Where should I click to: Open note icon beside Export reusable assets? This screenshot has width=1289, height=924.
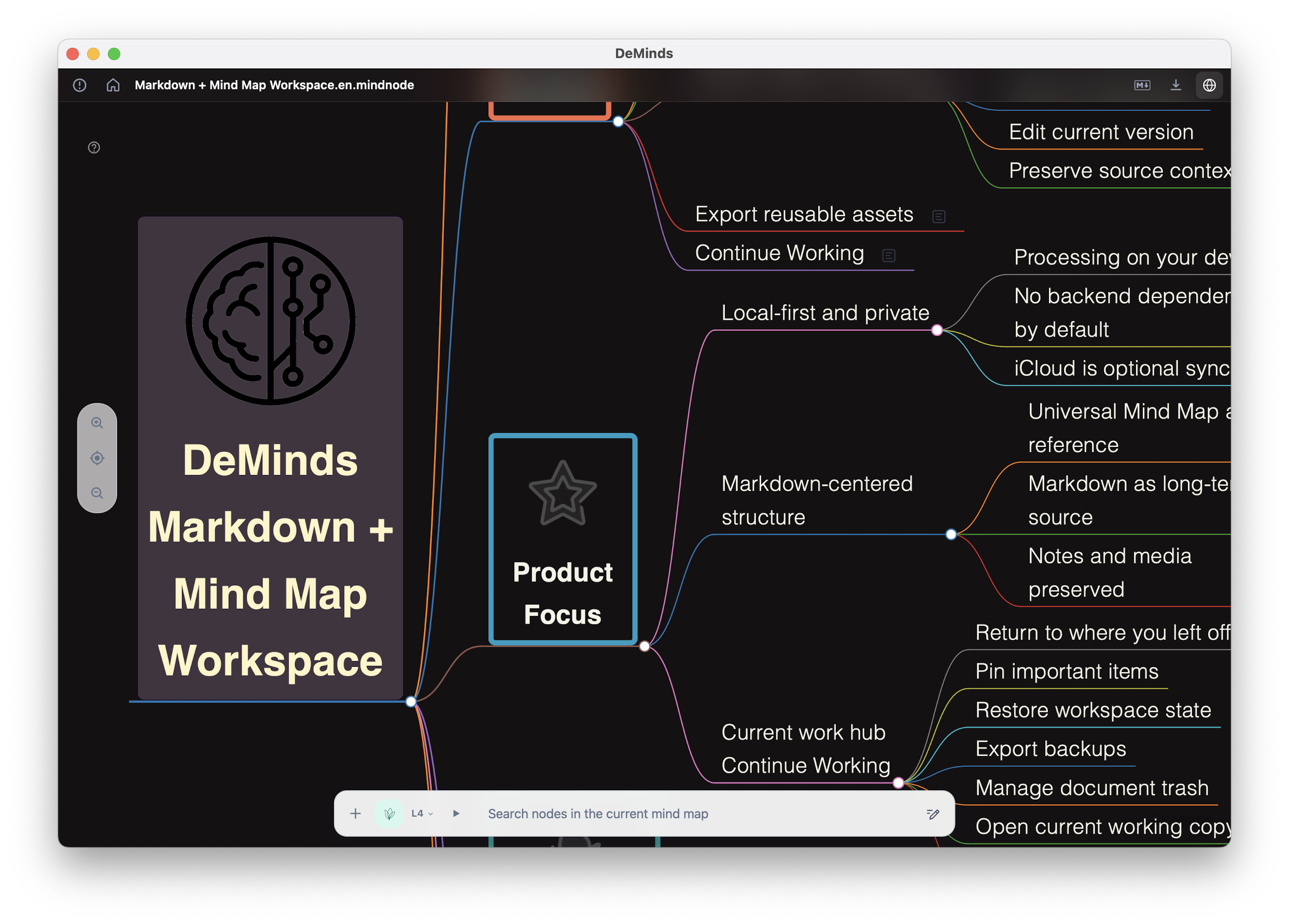point(939,217)
